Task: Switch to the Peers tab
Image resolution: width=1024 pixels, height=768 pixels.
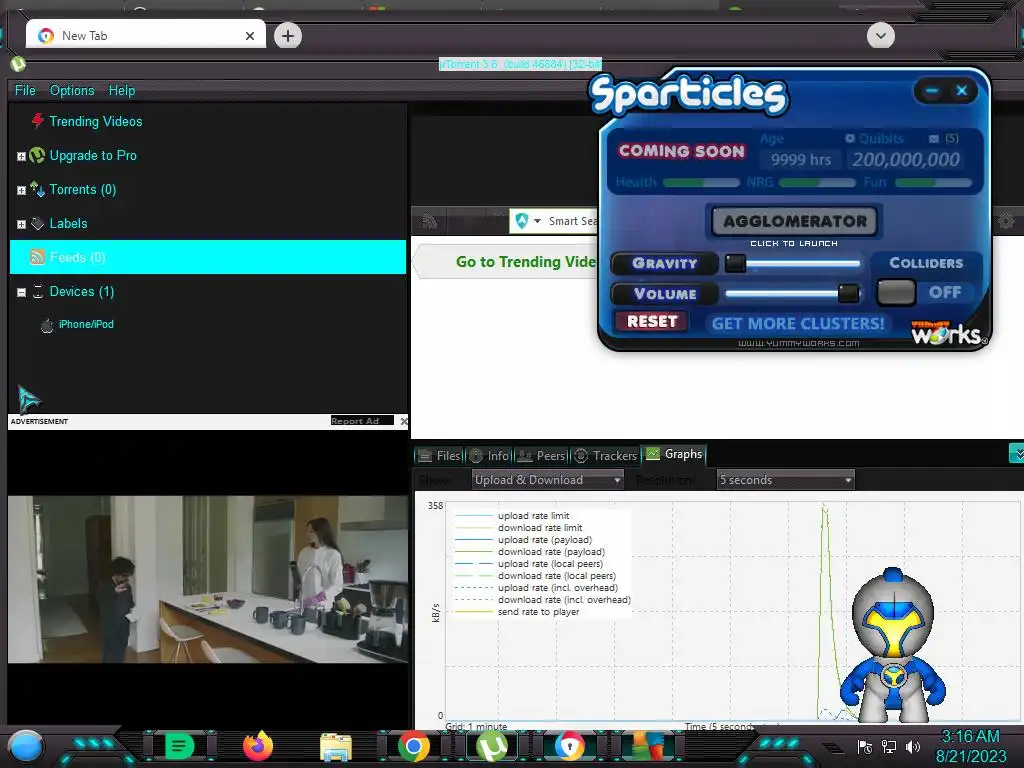Action: point(541,455)
